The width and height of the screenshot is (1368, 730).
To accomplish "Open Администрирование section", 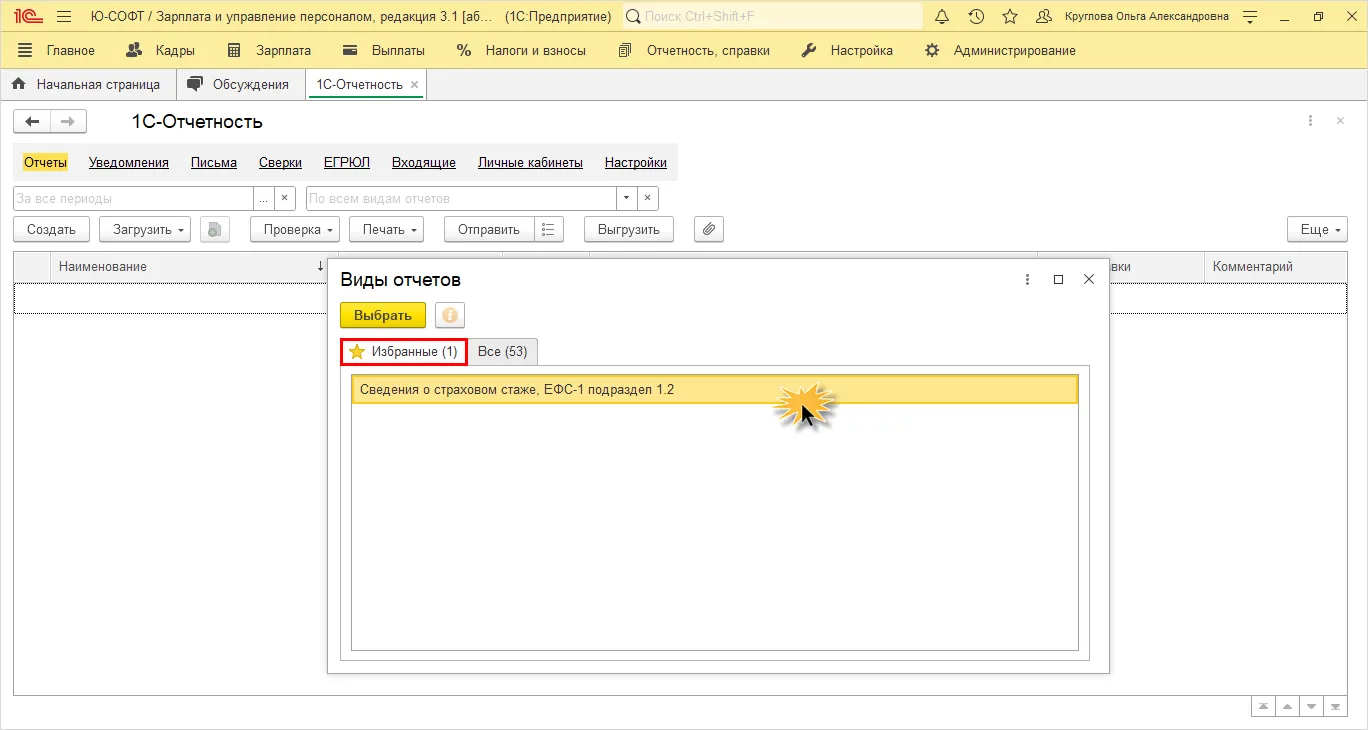I will pyautogui.click(x=1000, y=50).
